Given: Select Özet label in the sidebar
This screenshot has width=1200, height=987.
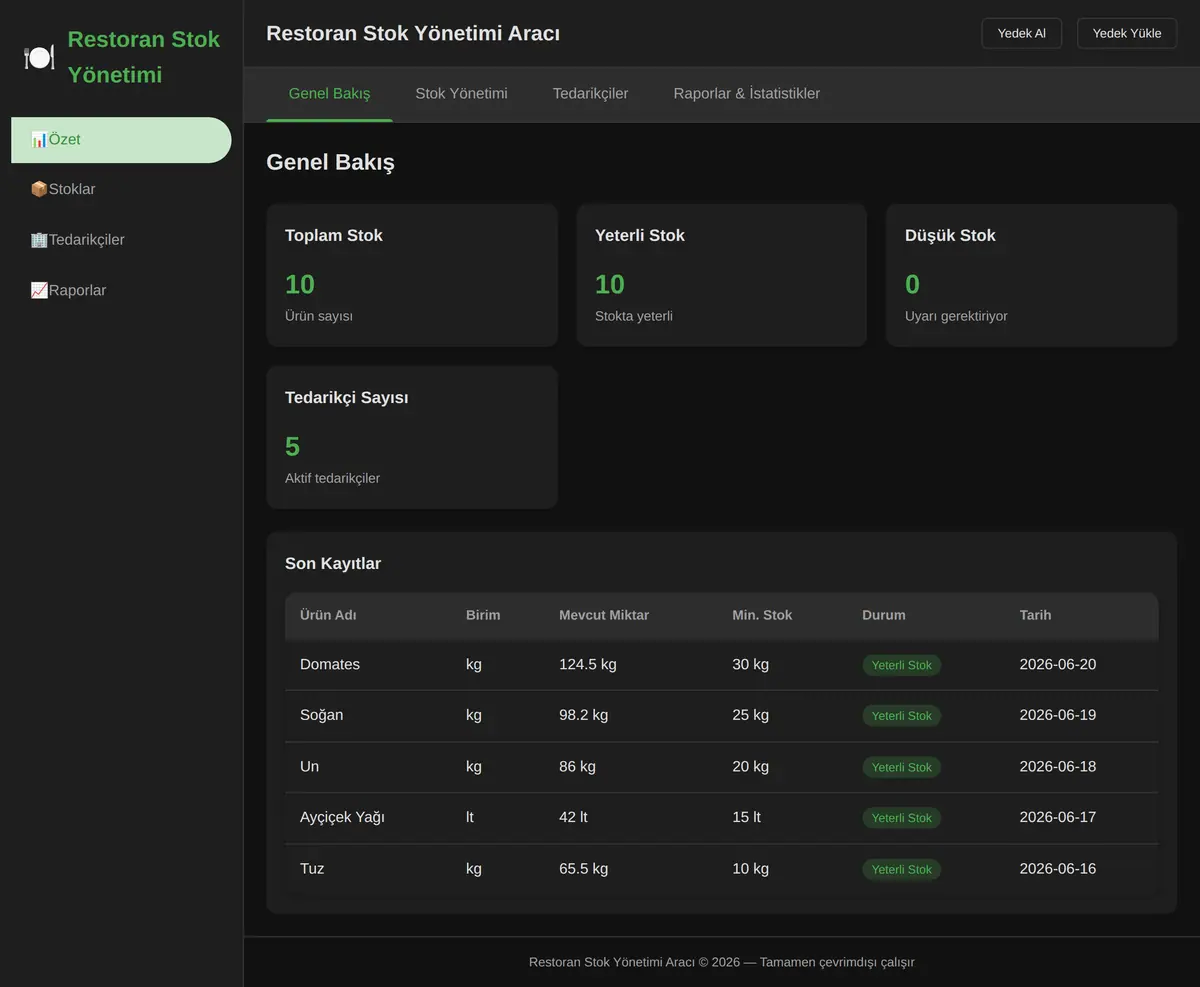Looking at the screenshot, I should coord(65,140).
